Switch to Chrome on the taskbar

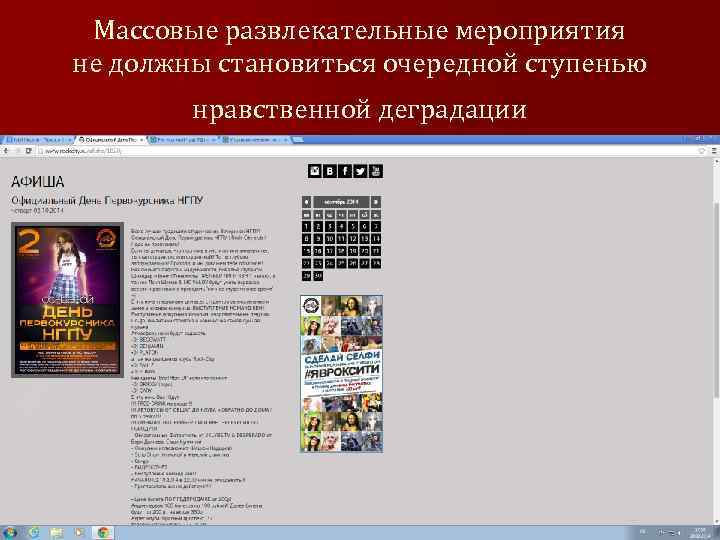[103, 533]
